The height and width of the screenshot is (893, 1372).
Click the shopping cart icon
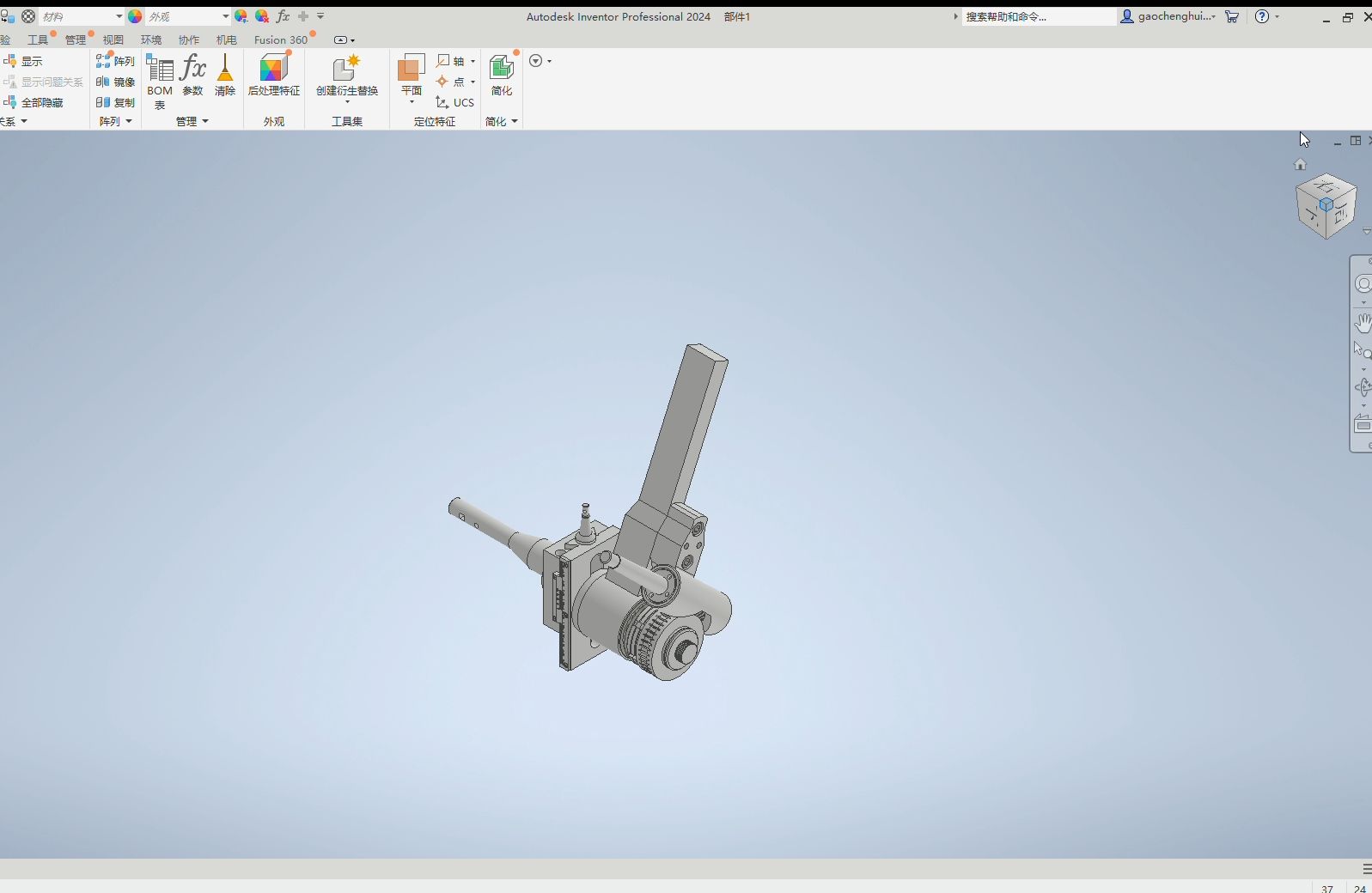tap(1232, 16)
